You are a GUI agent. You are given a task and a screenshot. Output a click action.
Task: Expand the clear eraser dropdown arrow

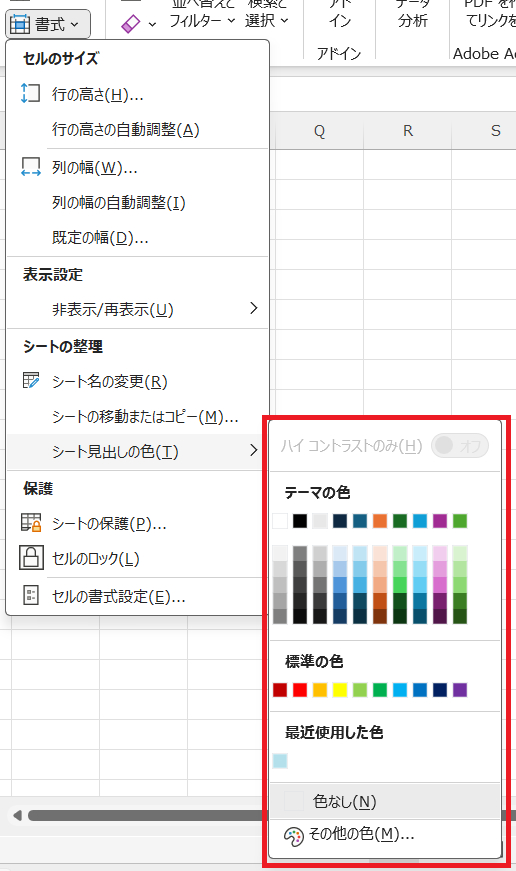[x=152, y=24]
